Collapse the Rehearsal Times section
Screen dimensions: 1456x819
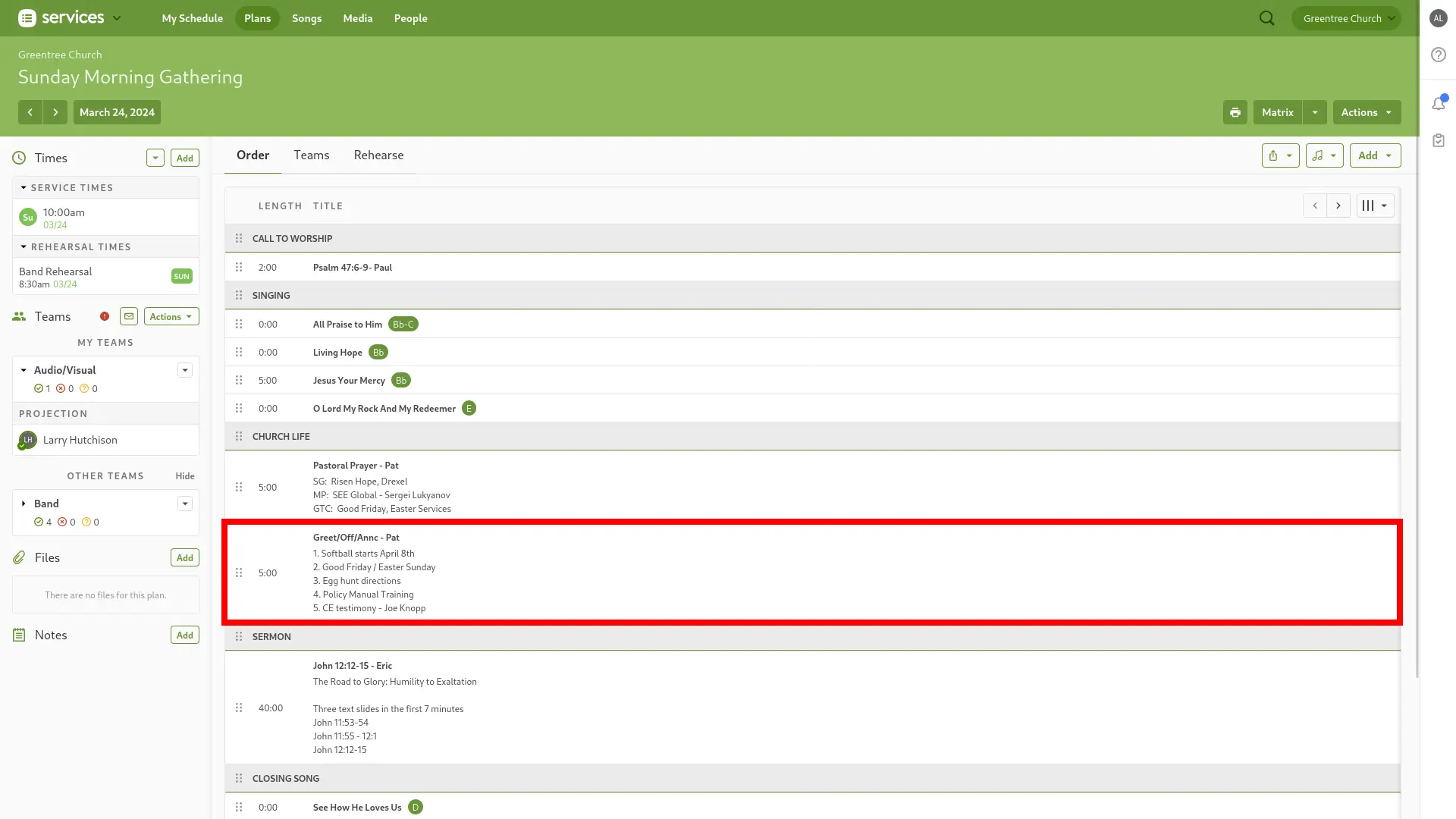coord(24,246)
